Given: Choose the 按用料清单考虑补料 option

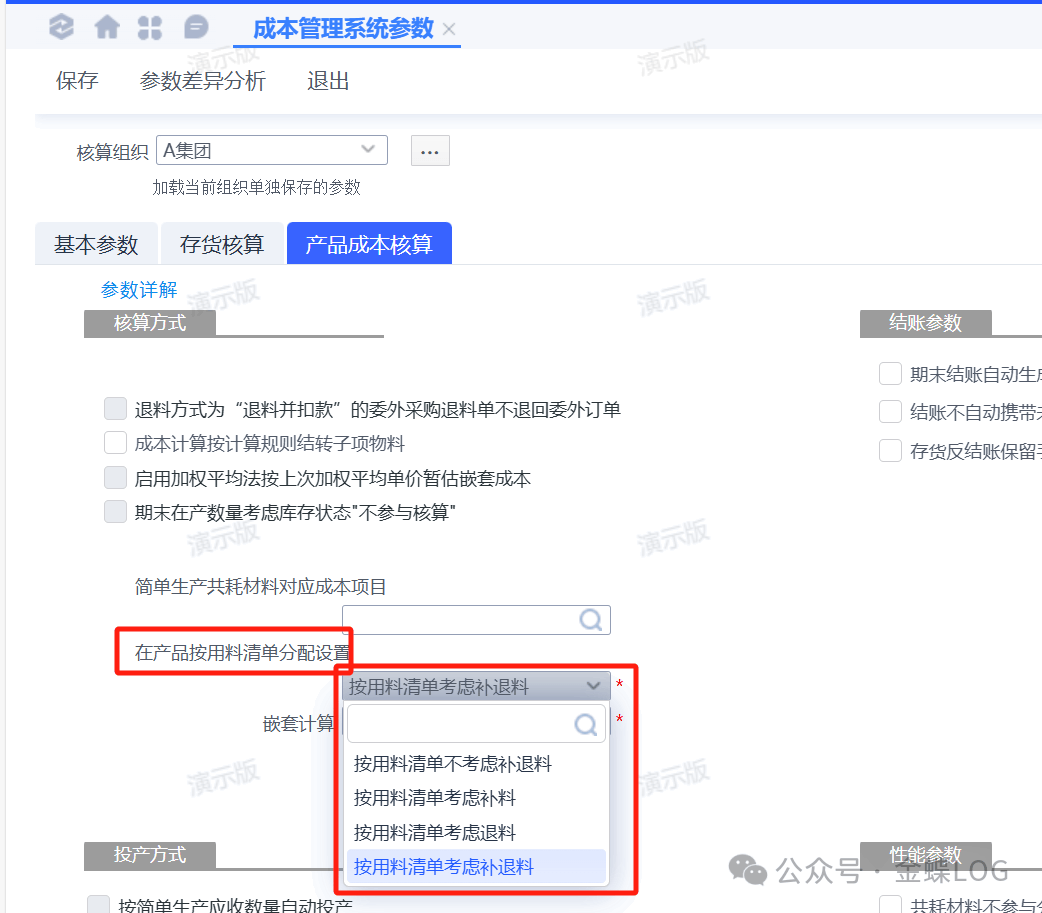Looking at the screenshot, I should 435,798.
